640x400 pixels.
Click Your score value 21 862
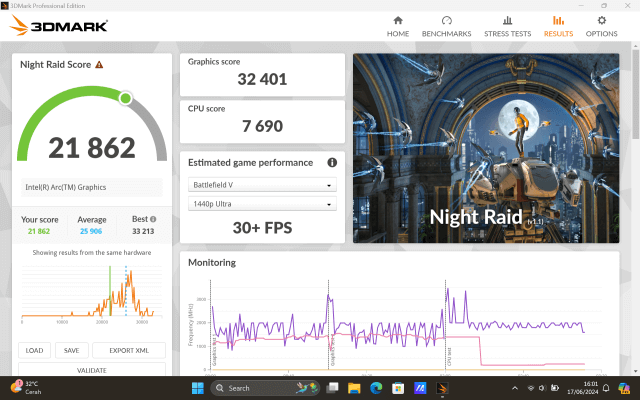39,231
